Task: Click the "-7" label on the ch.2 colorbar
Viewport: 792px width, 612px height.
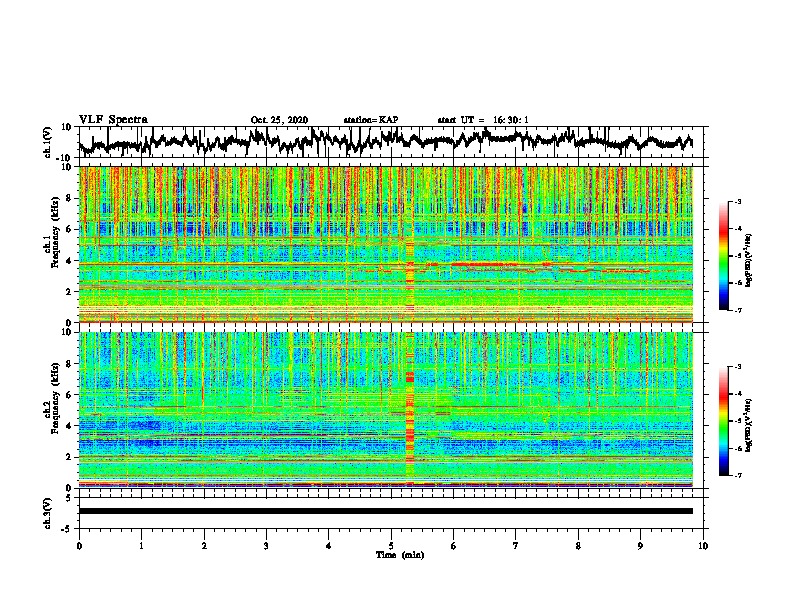Action: 737,475
